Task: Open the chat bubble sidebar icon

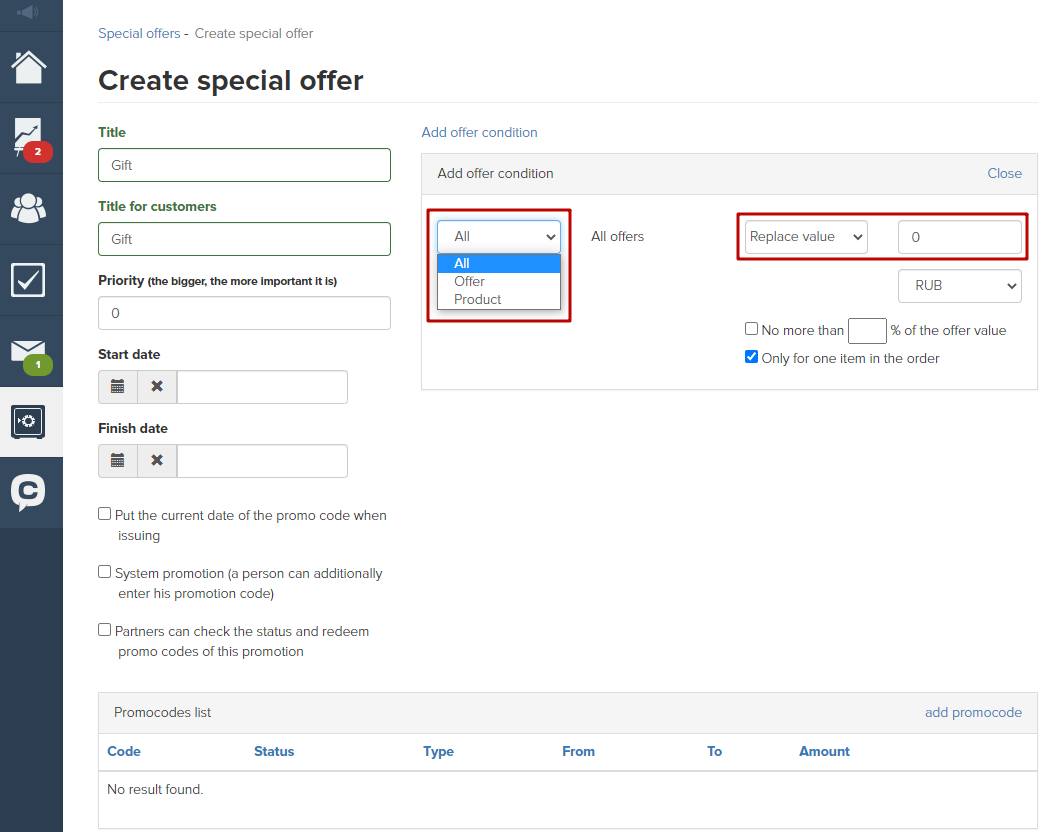Action: pyautogui.click(x=28, y=493)
